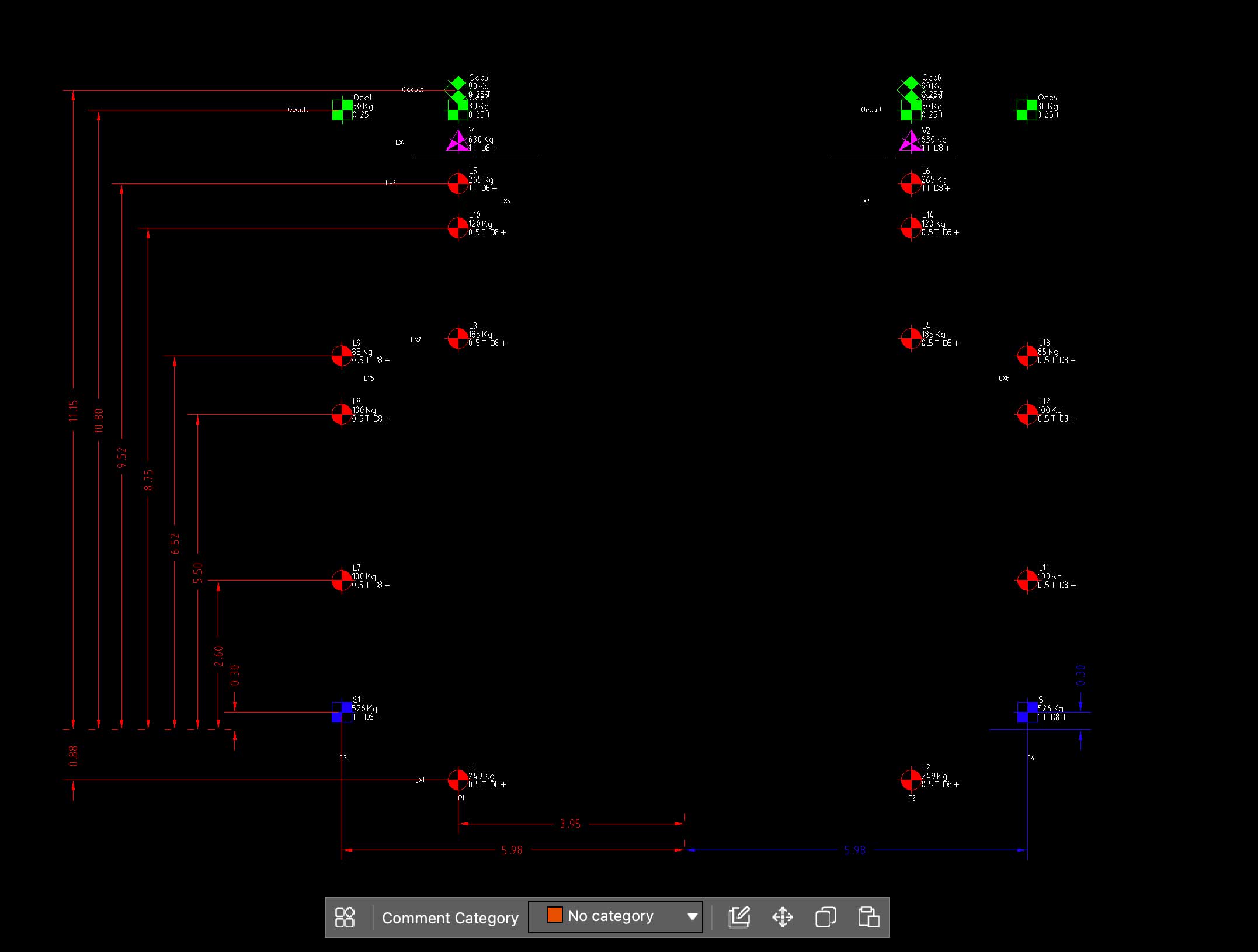This screenshot has height=952, width=1258.
Task: Select the L7 100Kg hoist symbol
Action: pos(342,580)
